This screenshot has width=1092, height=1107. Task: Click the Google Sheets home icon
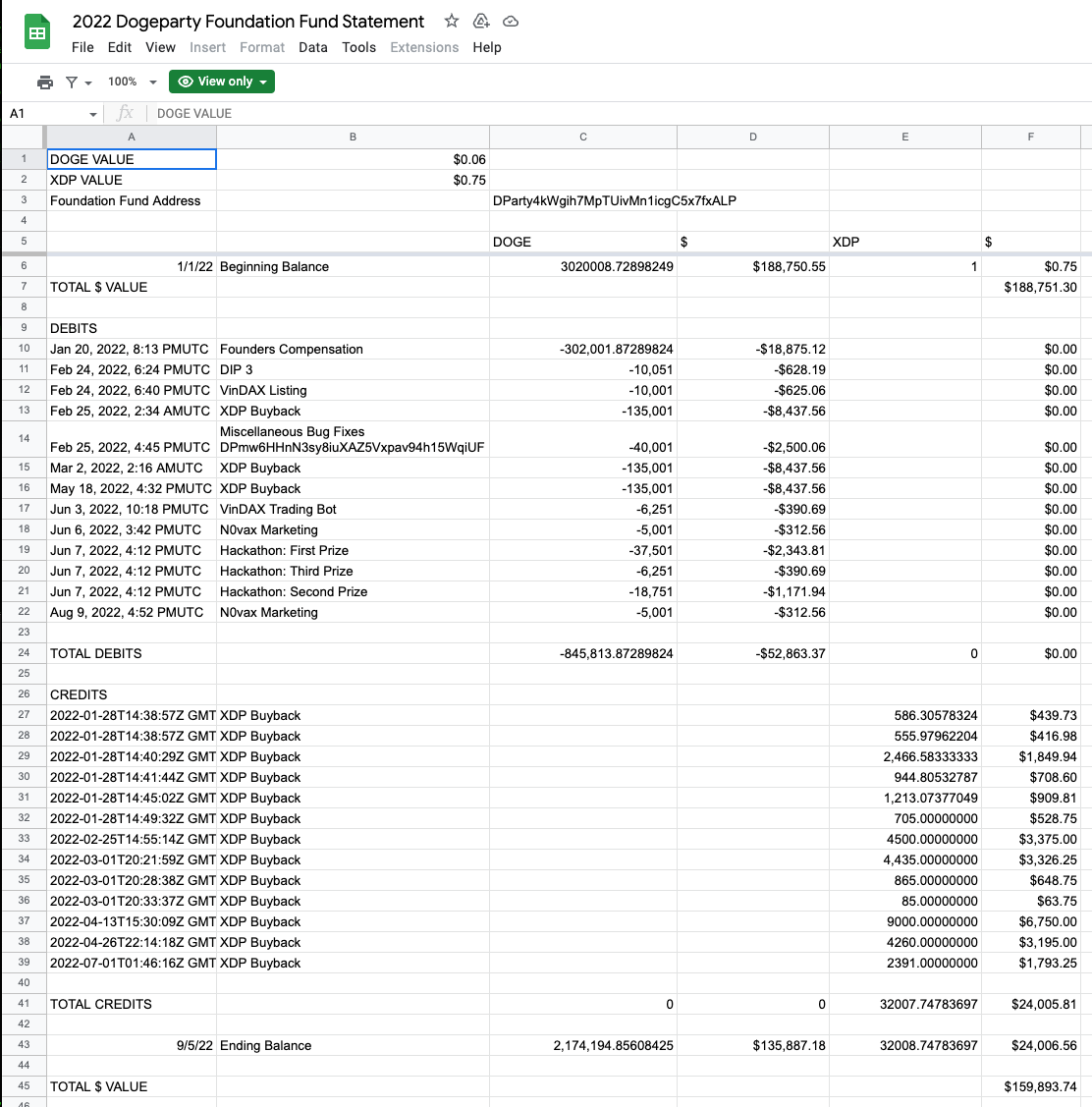(36, 32)
